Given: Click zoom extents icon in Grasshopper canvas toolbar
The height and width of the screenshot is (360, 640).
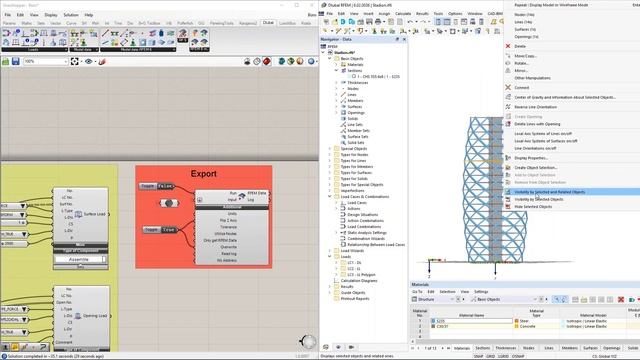Looking at the screenshot, I should point(74,61).
